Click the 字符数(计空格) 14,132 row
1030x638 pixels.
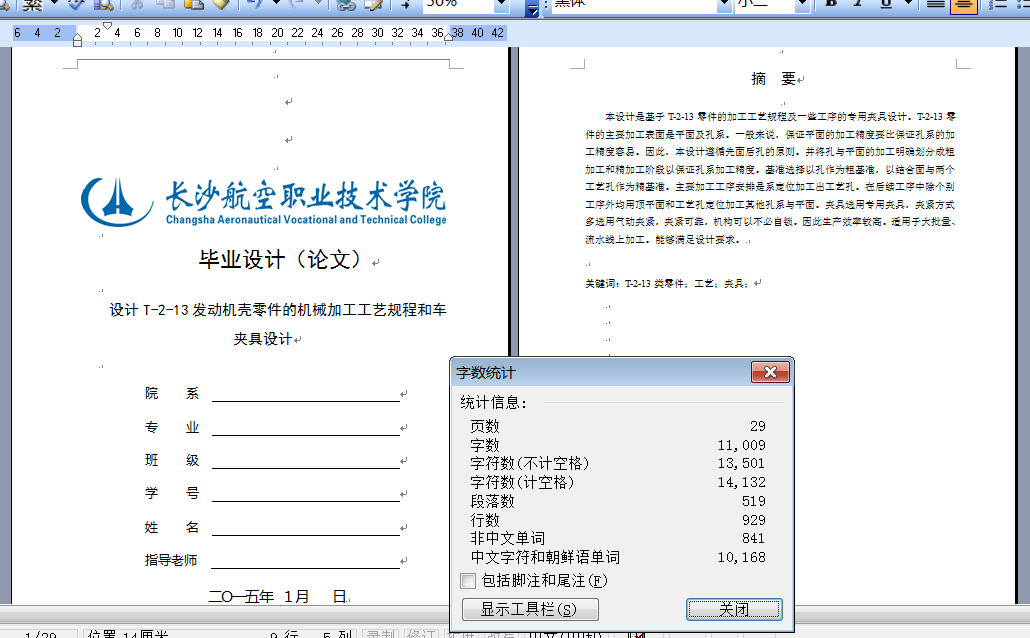click(617, 482)
